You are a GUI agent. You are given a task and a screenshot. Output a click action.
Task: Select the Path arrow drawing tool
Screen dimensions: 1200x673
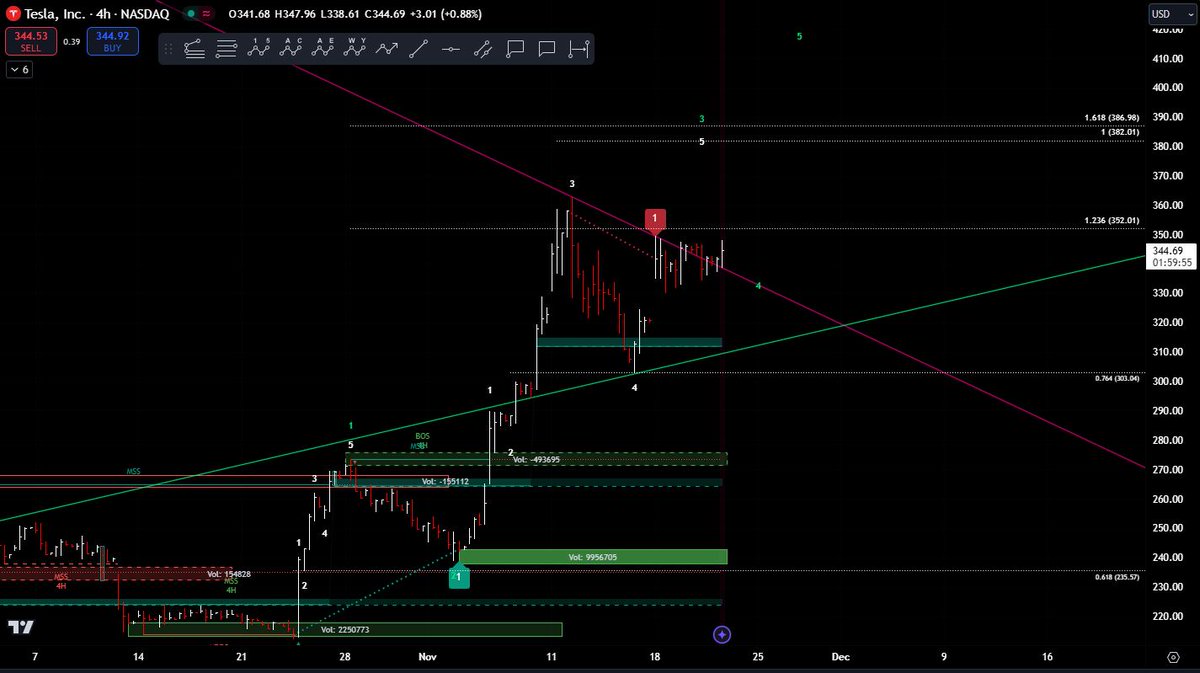[x=387, y=48]
